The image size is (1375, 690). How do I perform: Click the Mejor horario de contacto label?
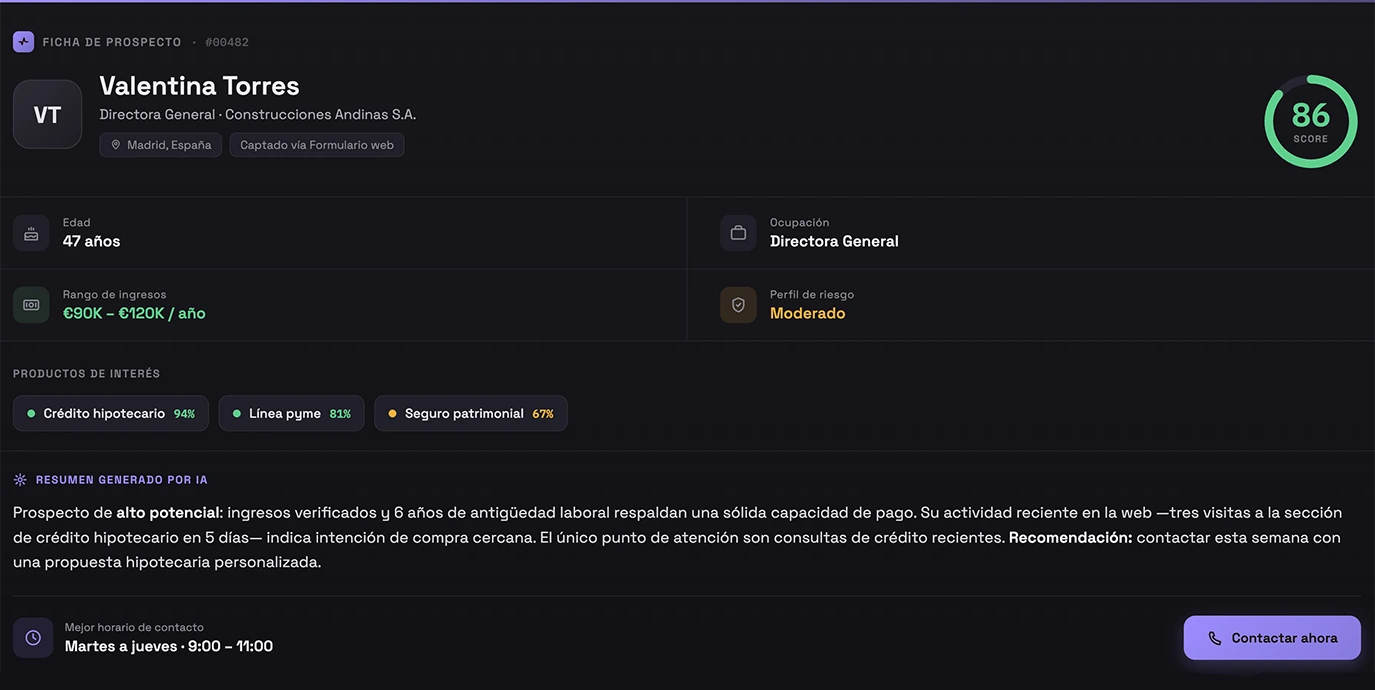134,627
